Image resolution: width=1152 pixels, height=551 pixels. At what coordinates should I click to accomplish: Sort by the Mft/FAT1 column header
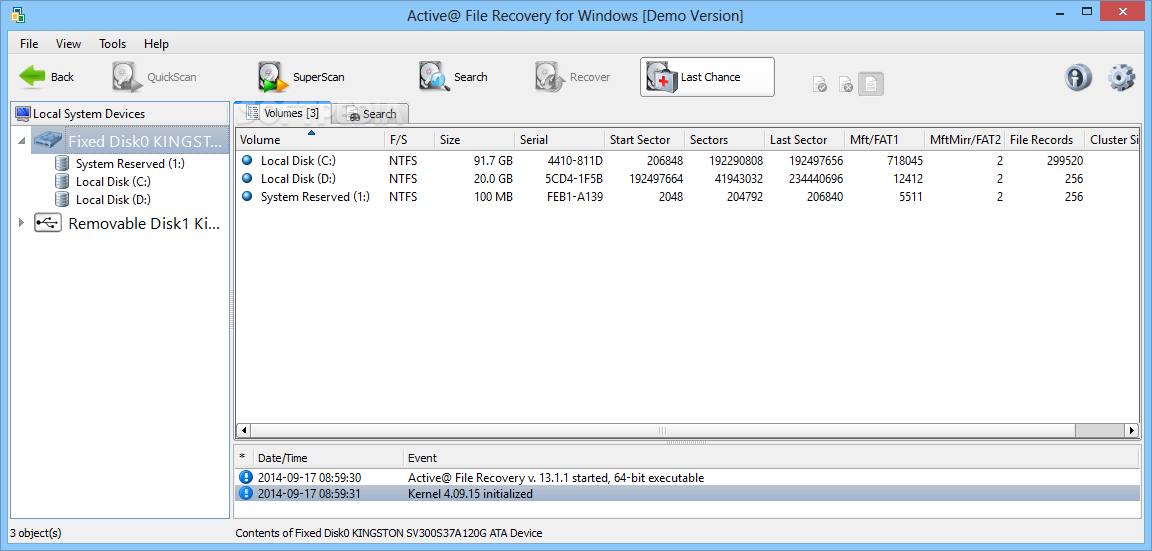[x=885, y=140]
